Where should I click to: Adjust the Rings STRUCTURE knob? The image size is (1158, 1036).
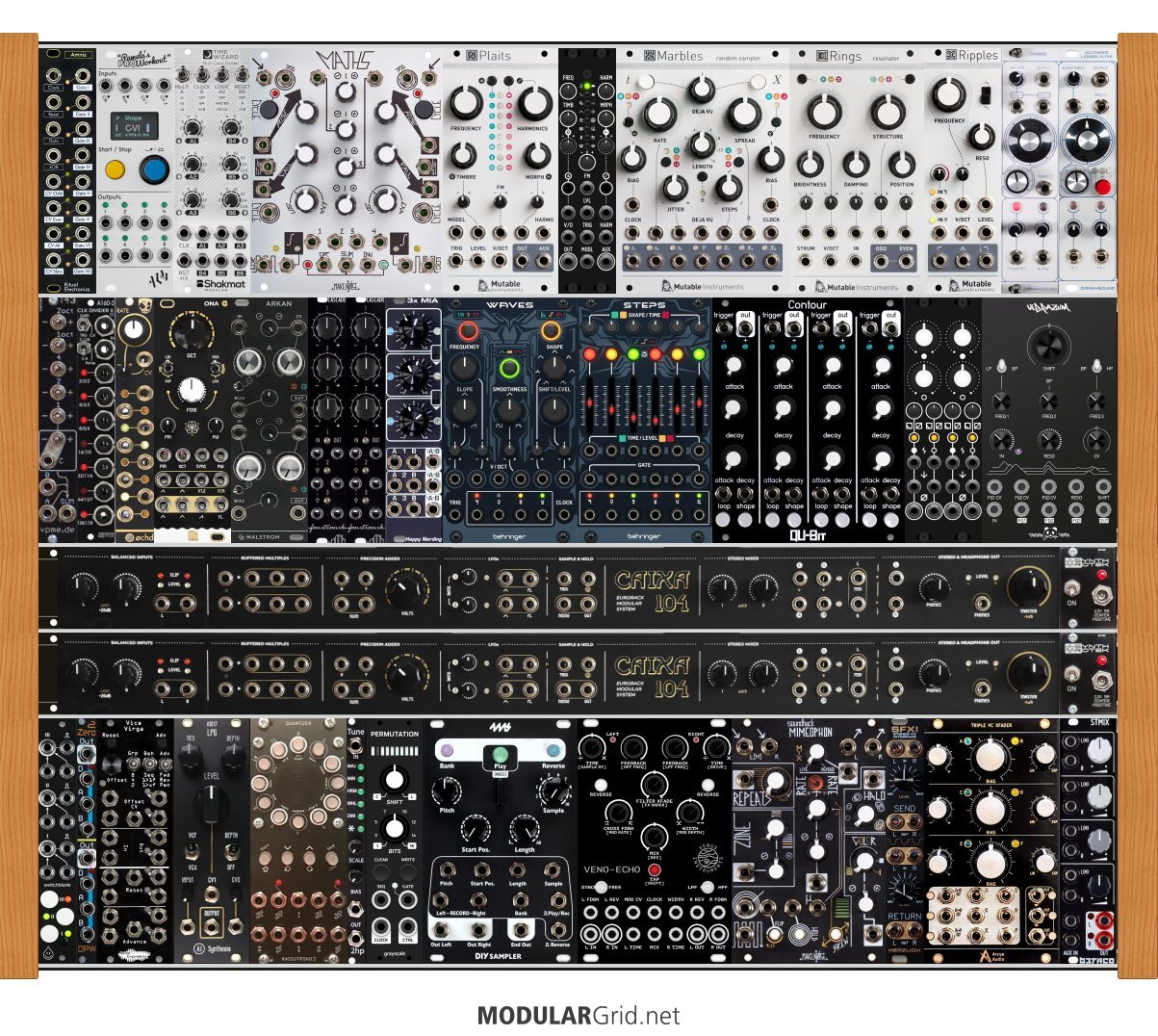click(x=888, y=110)
